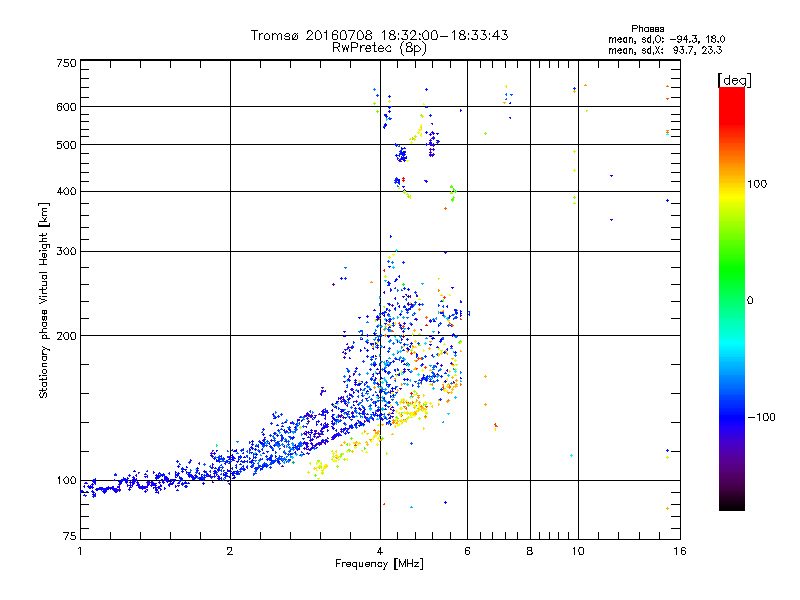The width and height of the screenshot is (800, 600).
Task: Click the plot title 'Tromsø 20160708 18:32:00-18:33:43'
Action: pyautogui.click(x=379, y=35)
